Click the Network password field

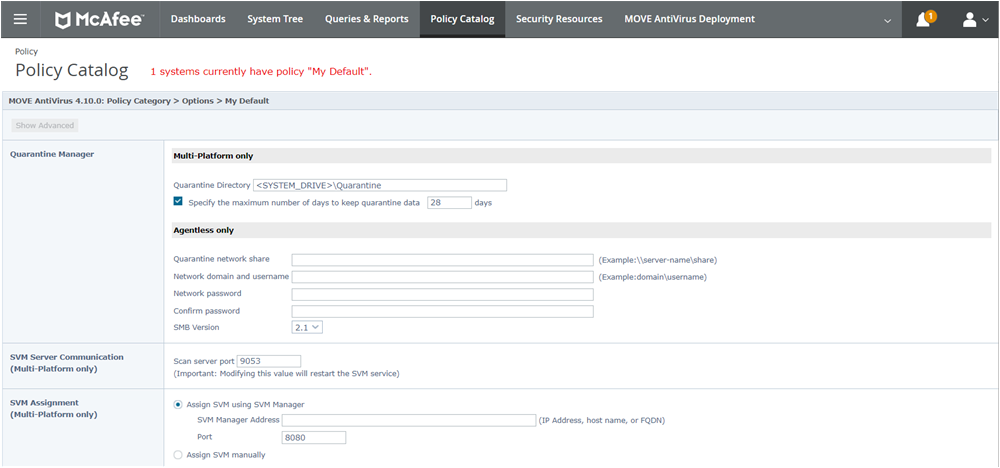pyautogui.click(x=443, y=294)
